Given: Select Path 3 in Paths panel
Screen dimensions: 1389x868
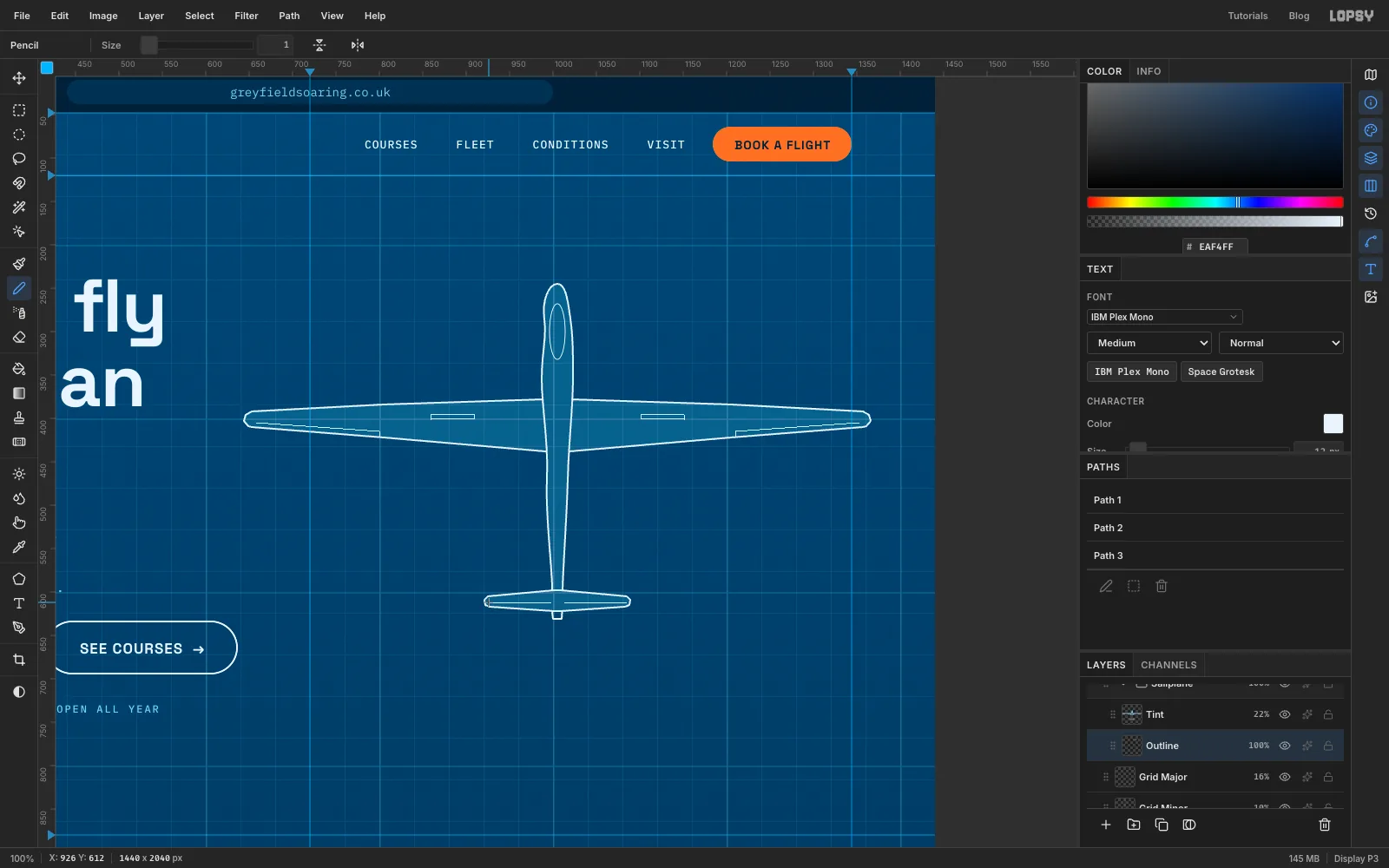Looking at the screenshot, I should pyautogui.click(x=1215, y=556).
